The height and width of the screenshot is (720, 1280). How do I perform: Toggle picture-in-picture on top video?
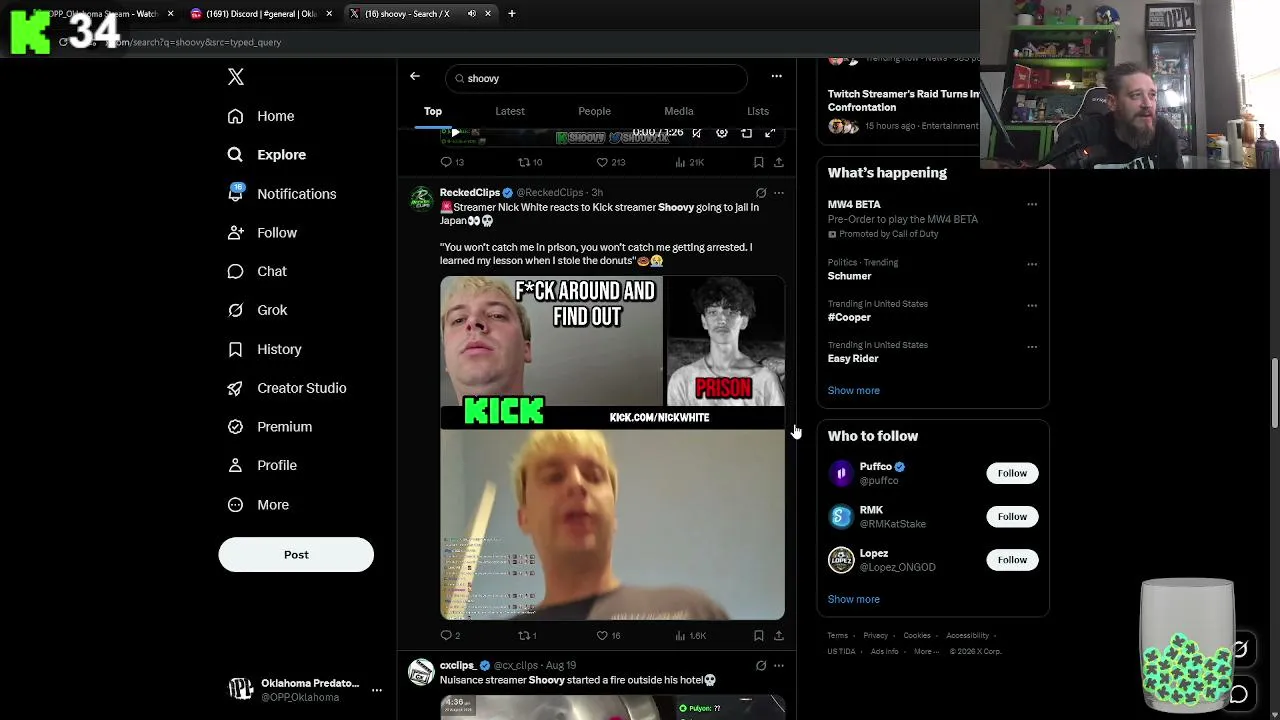[746, 133]
